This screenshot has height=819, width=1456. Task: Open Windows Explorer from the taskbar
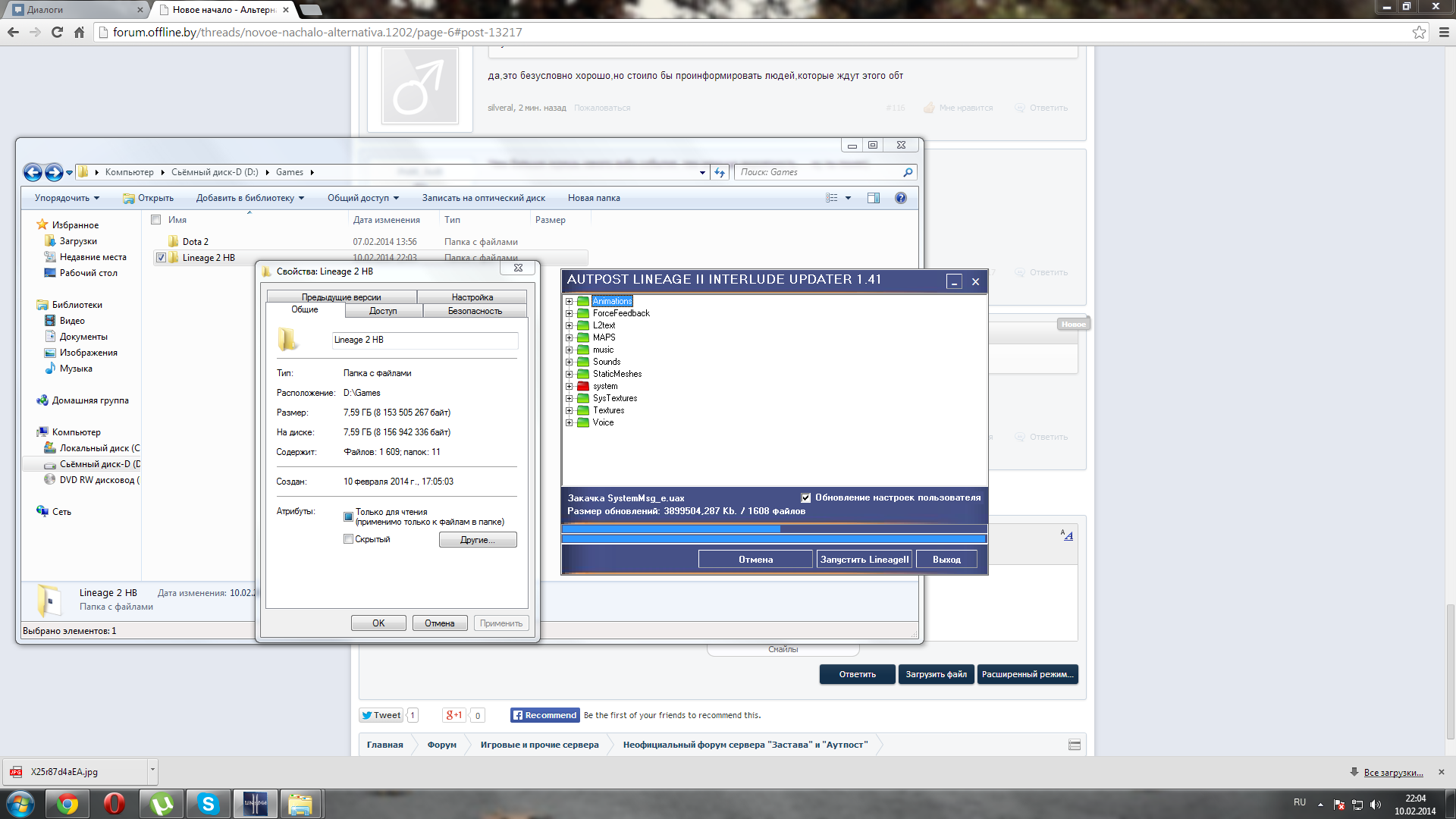pyautogui.click(x=301, y=804)
